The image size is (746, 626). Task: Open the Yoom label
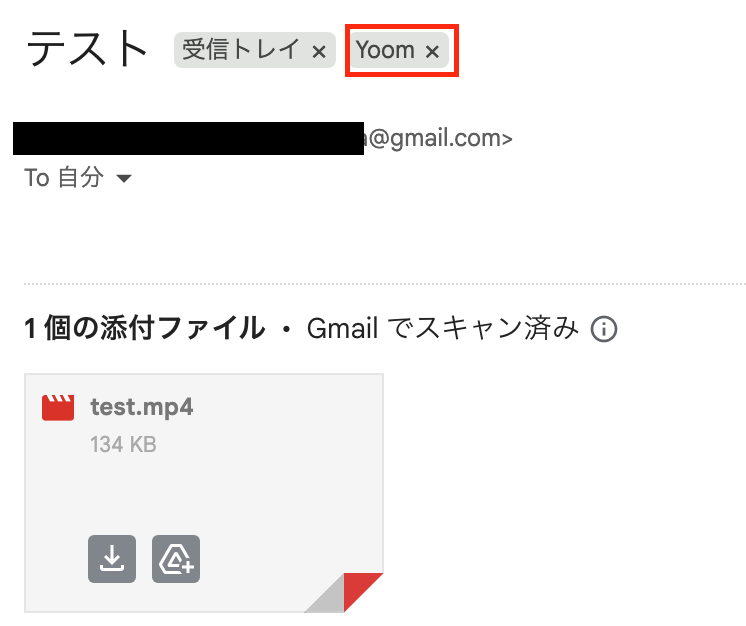tap(385, 50)
